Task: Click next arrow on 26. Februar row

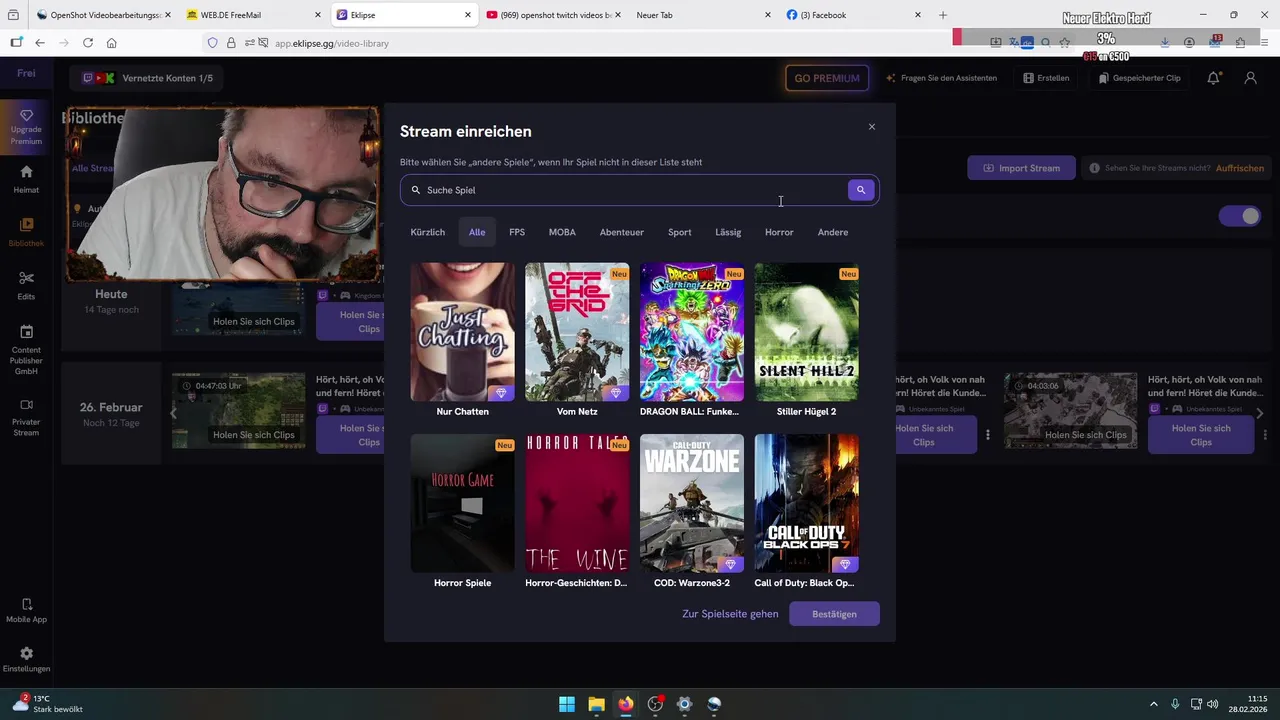Action: point(1259,413)
